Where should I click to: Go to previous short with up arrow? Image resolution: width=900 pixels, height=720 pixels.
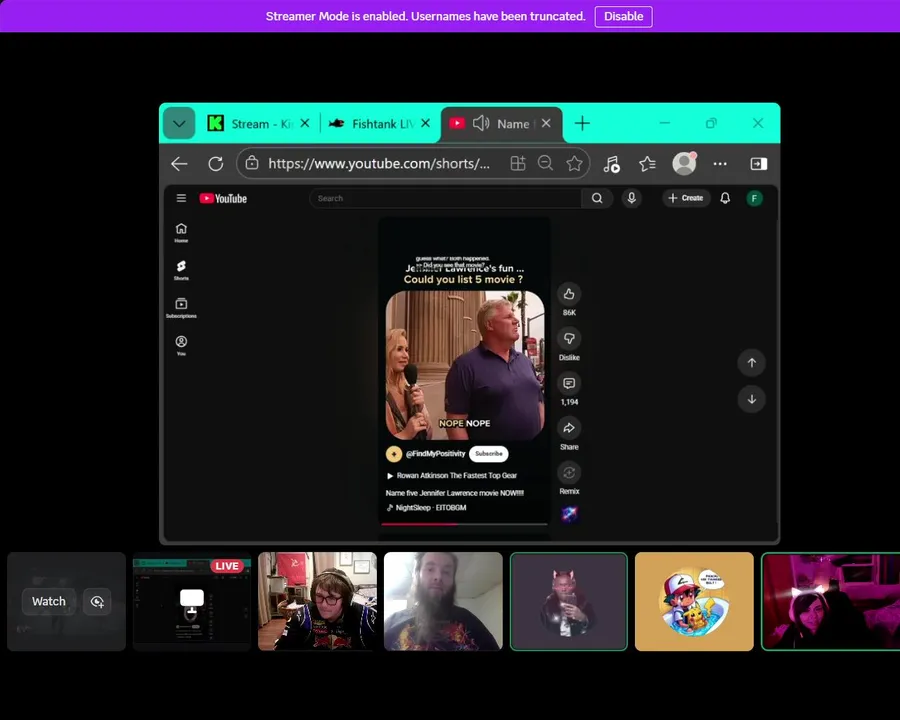[751, 363]
